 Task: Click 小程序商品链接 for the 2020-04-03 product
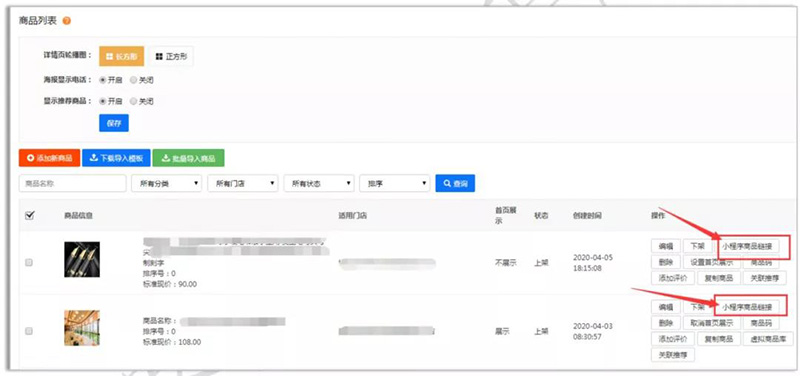(747, 308)
